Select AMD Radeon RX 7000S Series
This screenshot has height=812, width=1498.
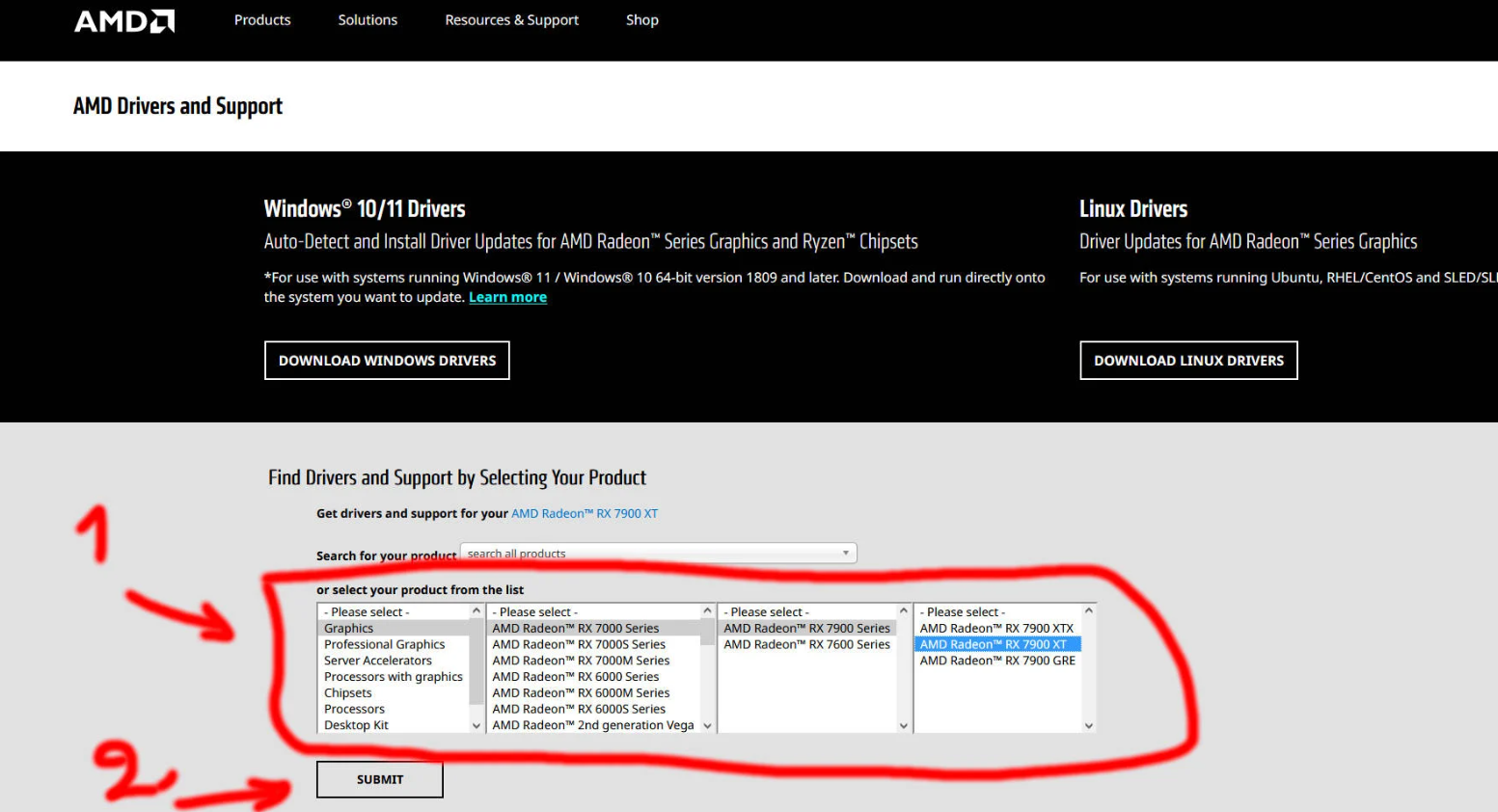click(x=594, y=645)
